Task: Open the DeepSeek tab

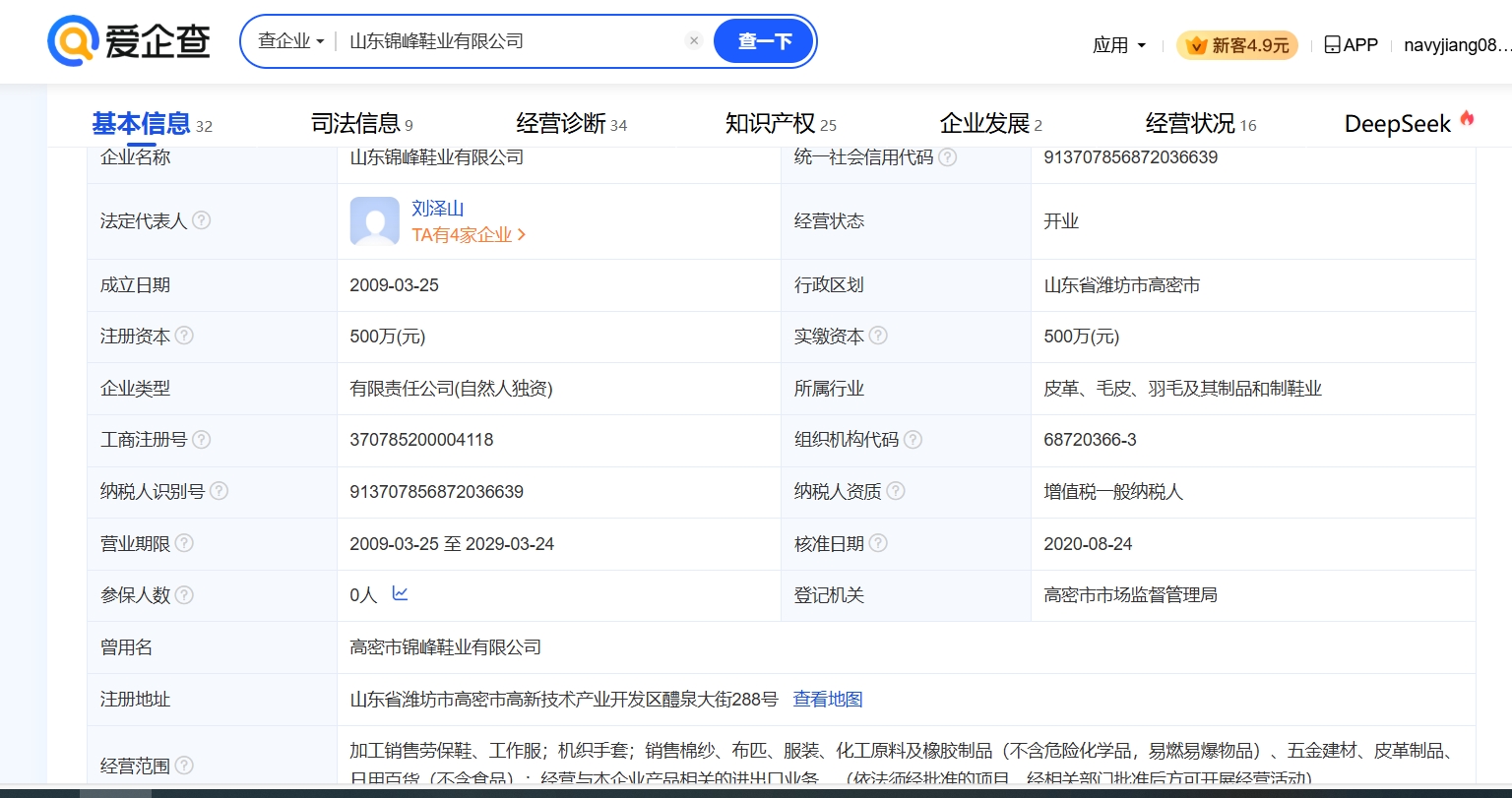Action: coord(1410,124)
